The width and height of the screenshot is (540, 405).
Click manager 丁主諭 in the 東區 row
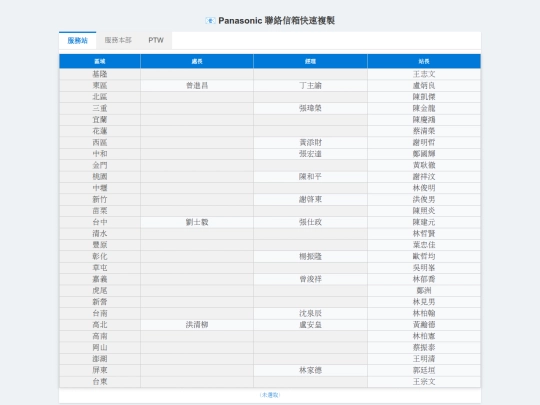310,85
